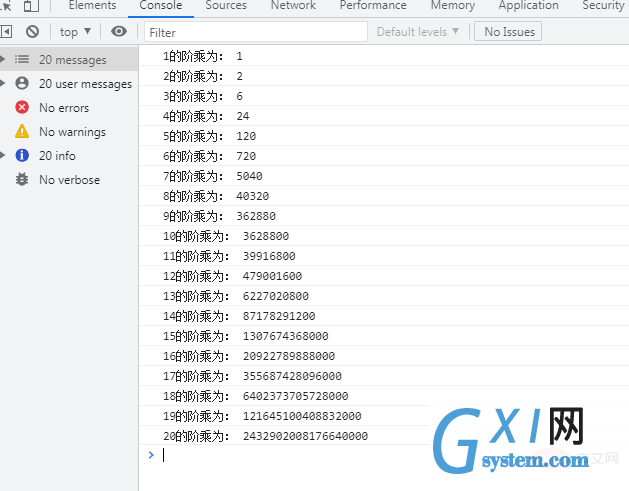
Task: Click the No Issues button
Action: 508,31
